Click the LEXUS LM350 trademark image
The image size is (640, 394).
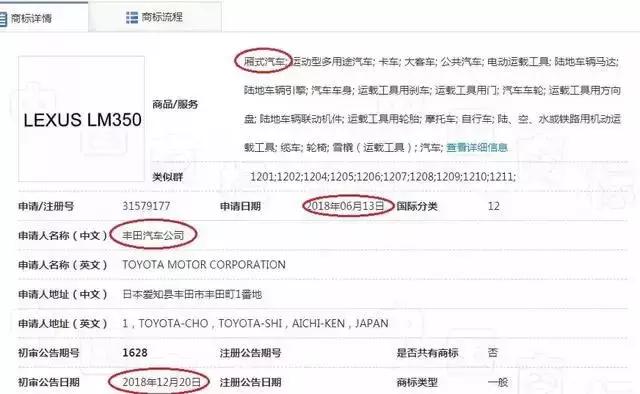tap(82, 119)
